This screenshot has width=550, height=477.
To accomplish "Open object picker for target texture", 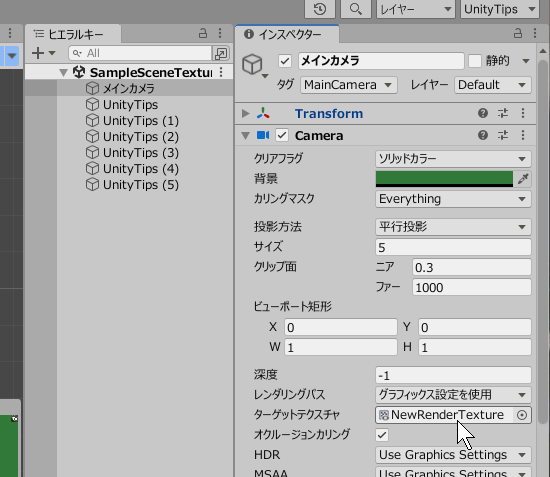I will [522, 415].
